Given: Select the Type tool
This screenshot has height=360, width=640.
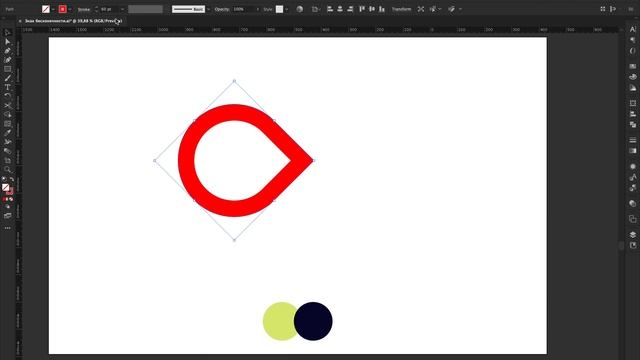Looking at the screenshot, I should [7, 87].
